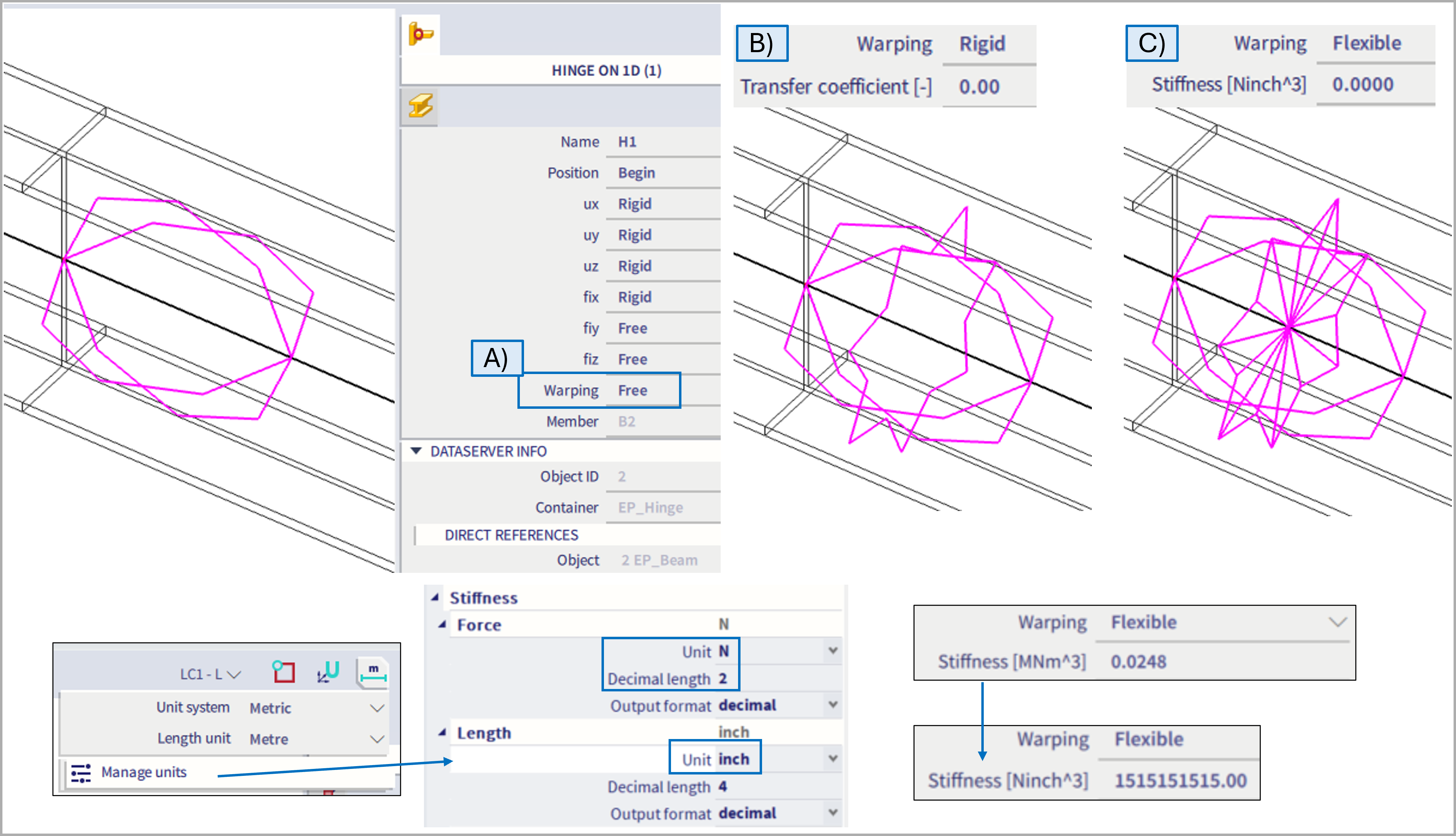Open the units ruler icon marked m
Viewport: 1456px width, 836px height.
click(x=373, y=673)
